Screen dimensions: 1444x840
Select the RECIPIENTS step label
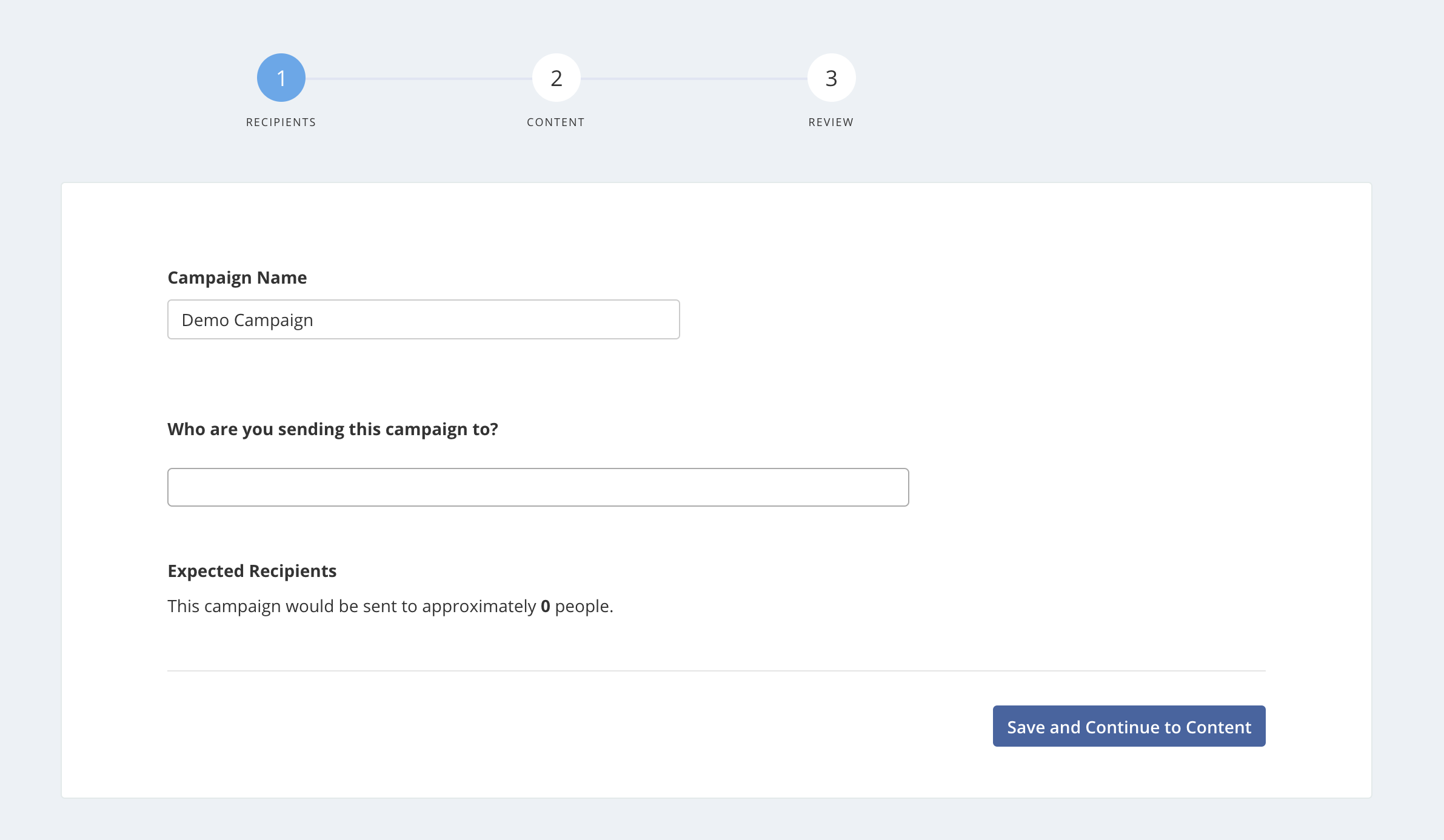(x=281, y=122)
